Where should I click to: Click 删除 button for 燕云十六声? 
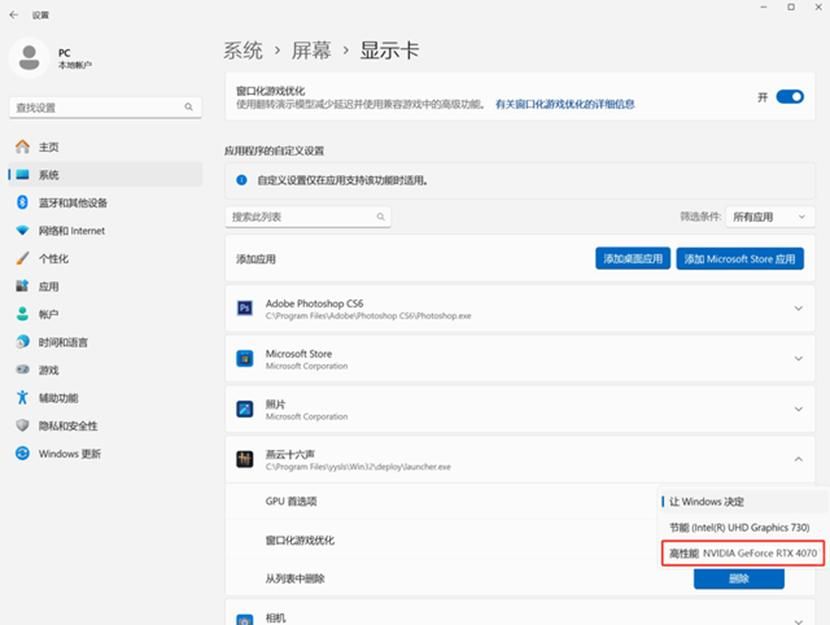point(739,578)
